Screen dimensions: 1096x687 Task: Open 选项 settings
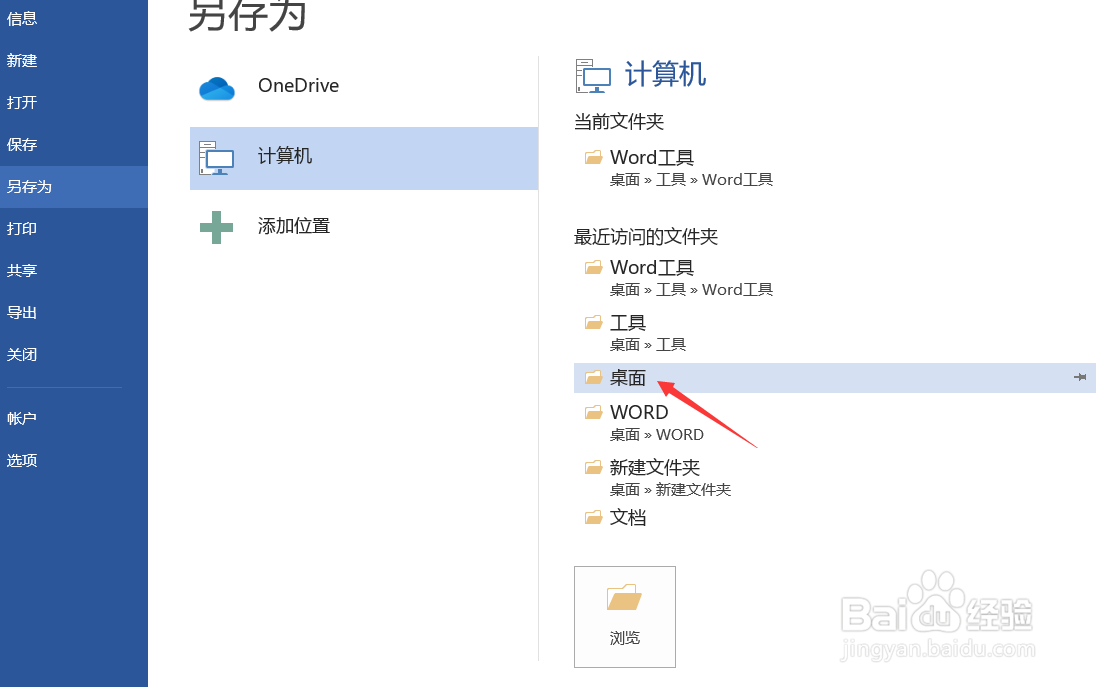click(x=22, y=460)
